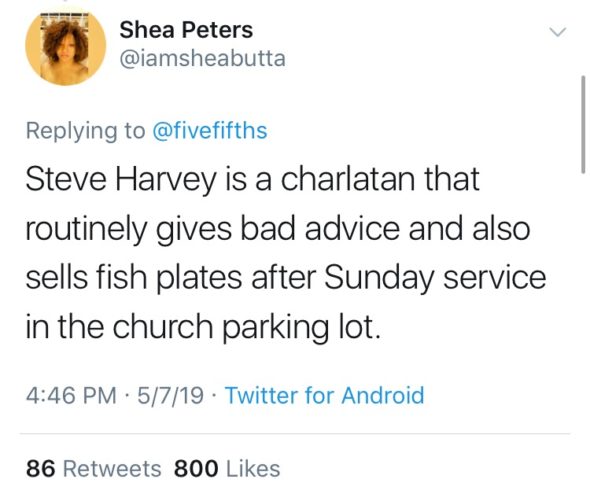Click the 'in the church parking lot' line
The width and height of the screenshot is (590, 490).
pos(203,327)
